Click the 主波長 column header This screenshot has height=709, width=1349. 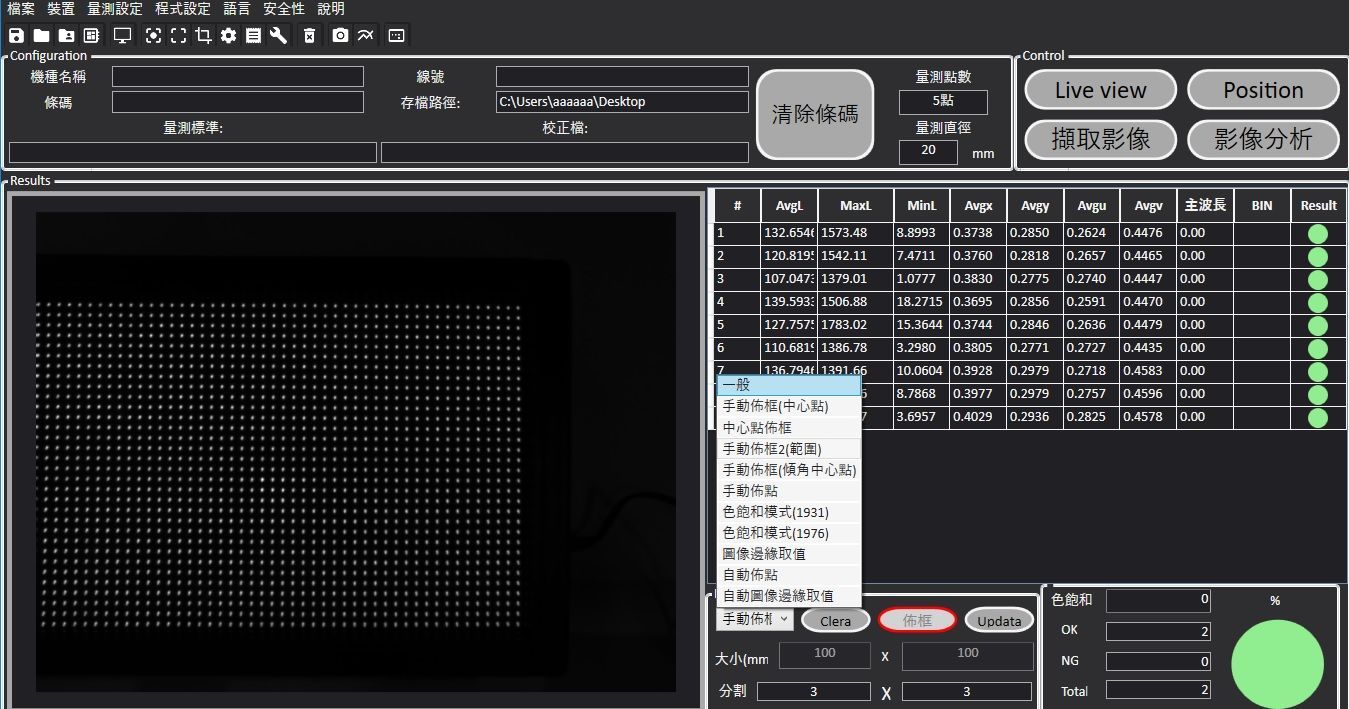click(x=1205, y=205)
